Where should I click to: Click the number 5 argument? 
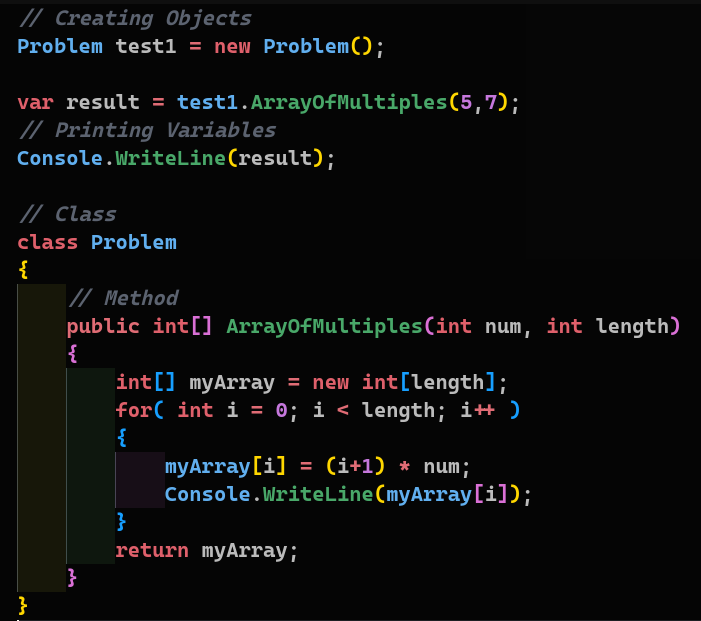point(466,102)
